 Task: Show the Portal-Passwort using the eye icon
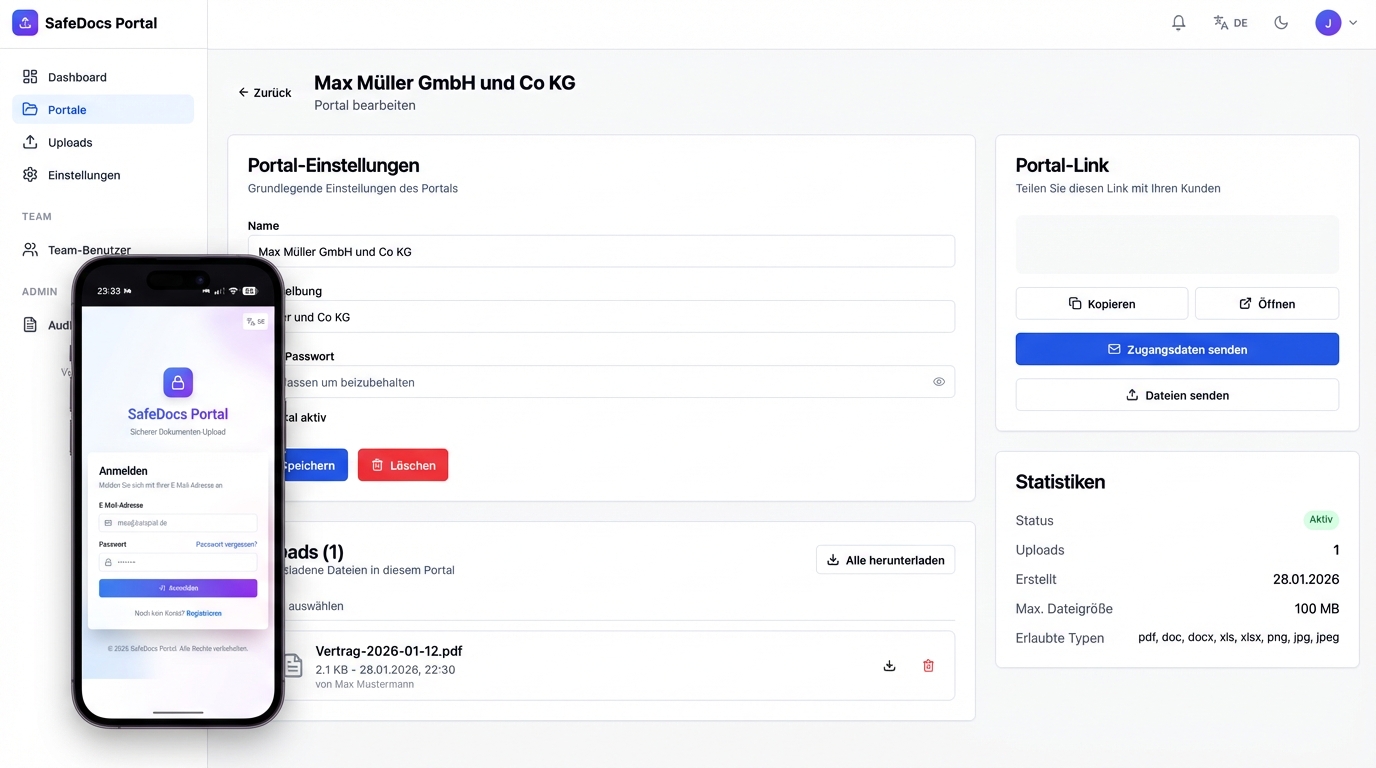[x=938, y=381]
